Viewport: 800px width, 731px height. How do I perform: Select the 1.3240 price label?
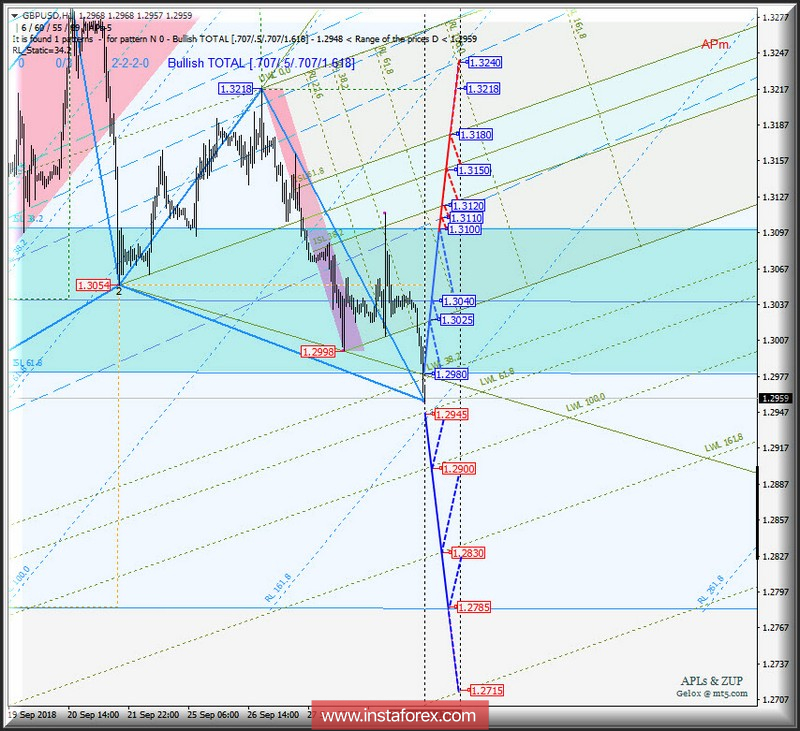485,63
